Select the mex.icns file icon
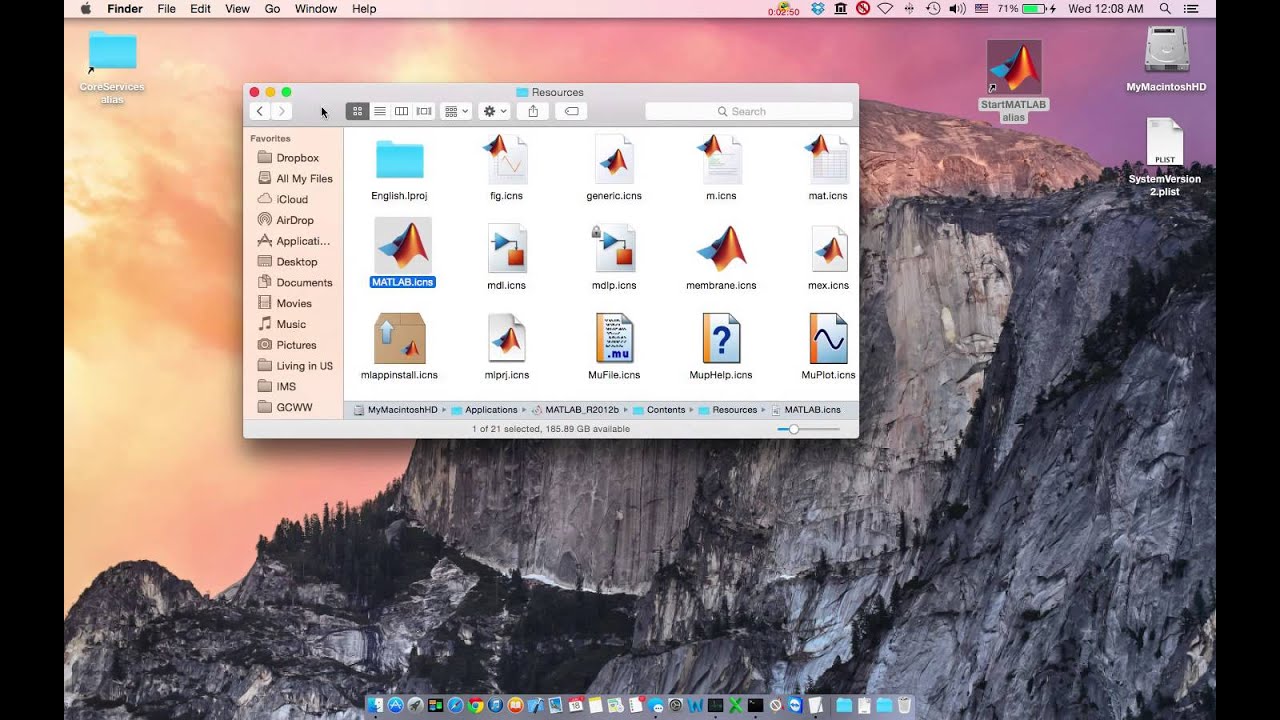This screenshot has height=720, width=1280. (828, 248)
